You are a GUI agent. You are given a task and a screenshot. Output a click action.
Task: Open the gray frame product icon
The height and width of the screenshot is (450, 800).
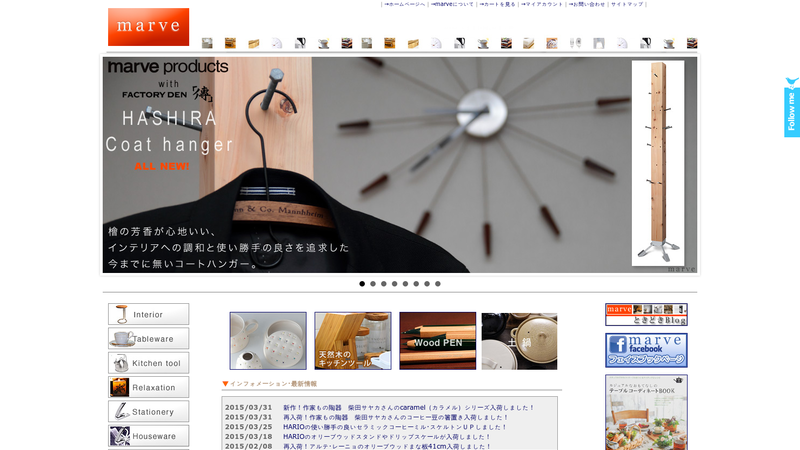599,43
